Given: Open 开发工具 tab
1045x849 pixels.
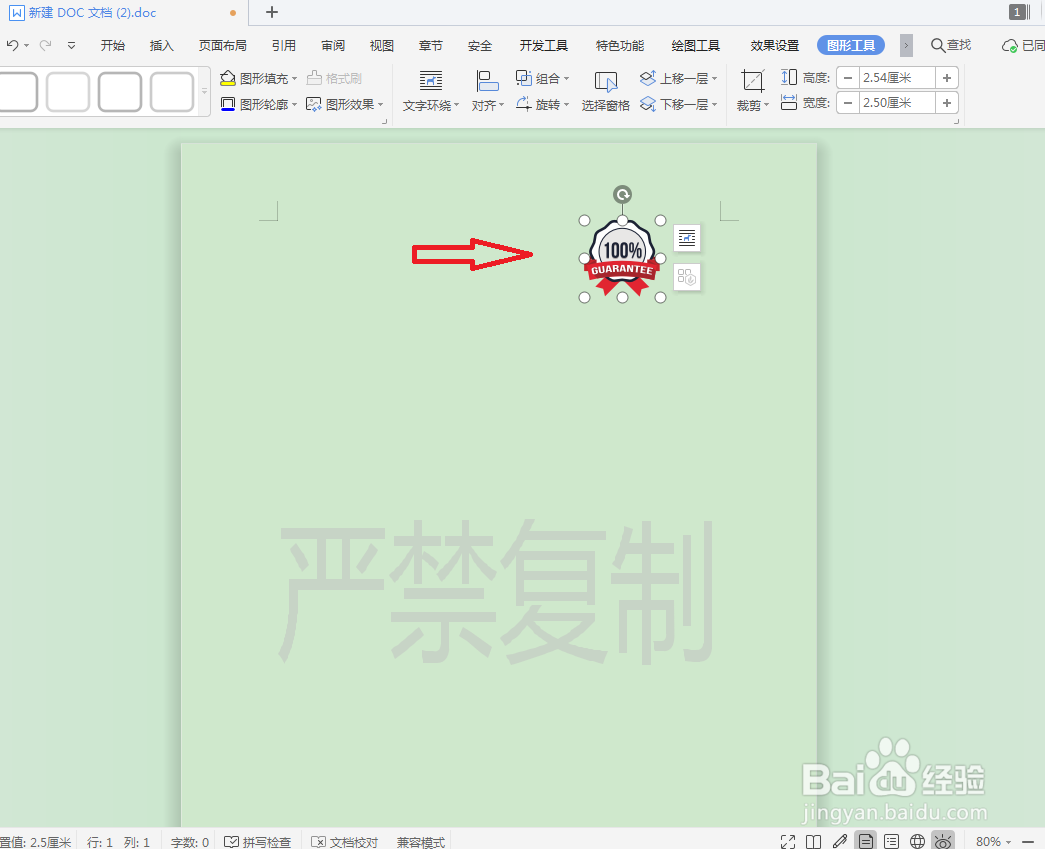Looking at the screenshot, I should coord(544,45).
